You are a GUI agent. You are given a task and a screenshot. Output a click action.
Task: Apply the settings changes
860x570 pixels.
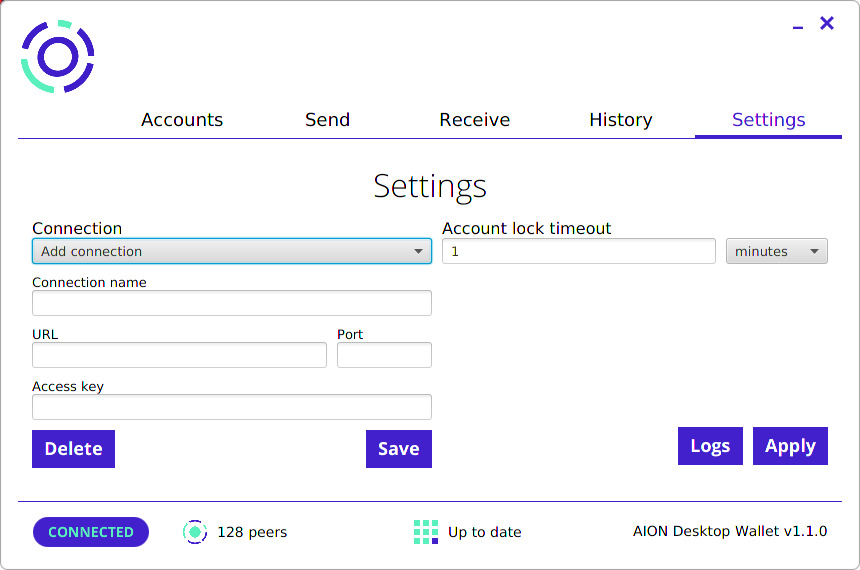tap(790, 446)
